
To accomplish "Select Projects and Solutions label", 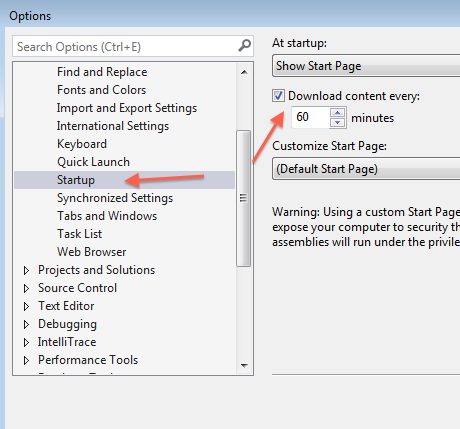I will (96, 270).
